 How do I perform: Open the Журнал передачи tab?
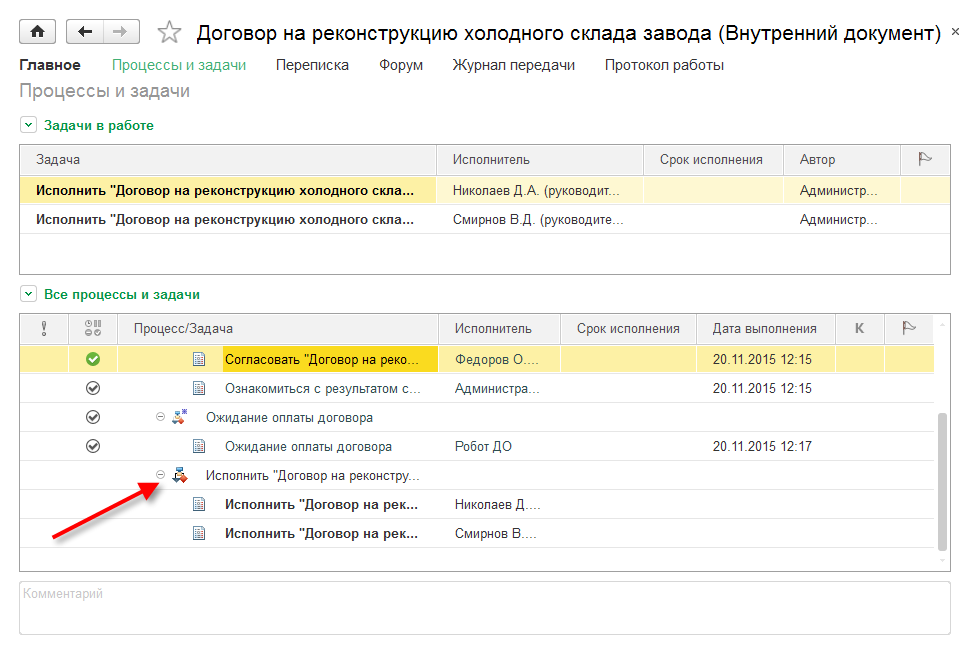(x=513, y=65)
